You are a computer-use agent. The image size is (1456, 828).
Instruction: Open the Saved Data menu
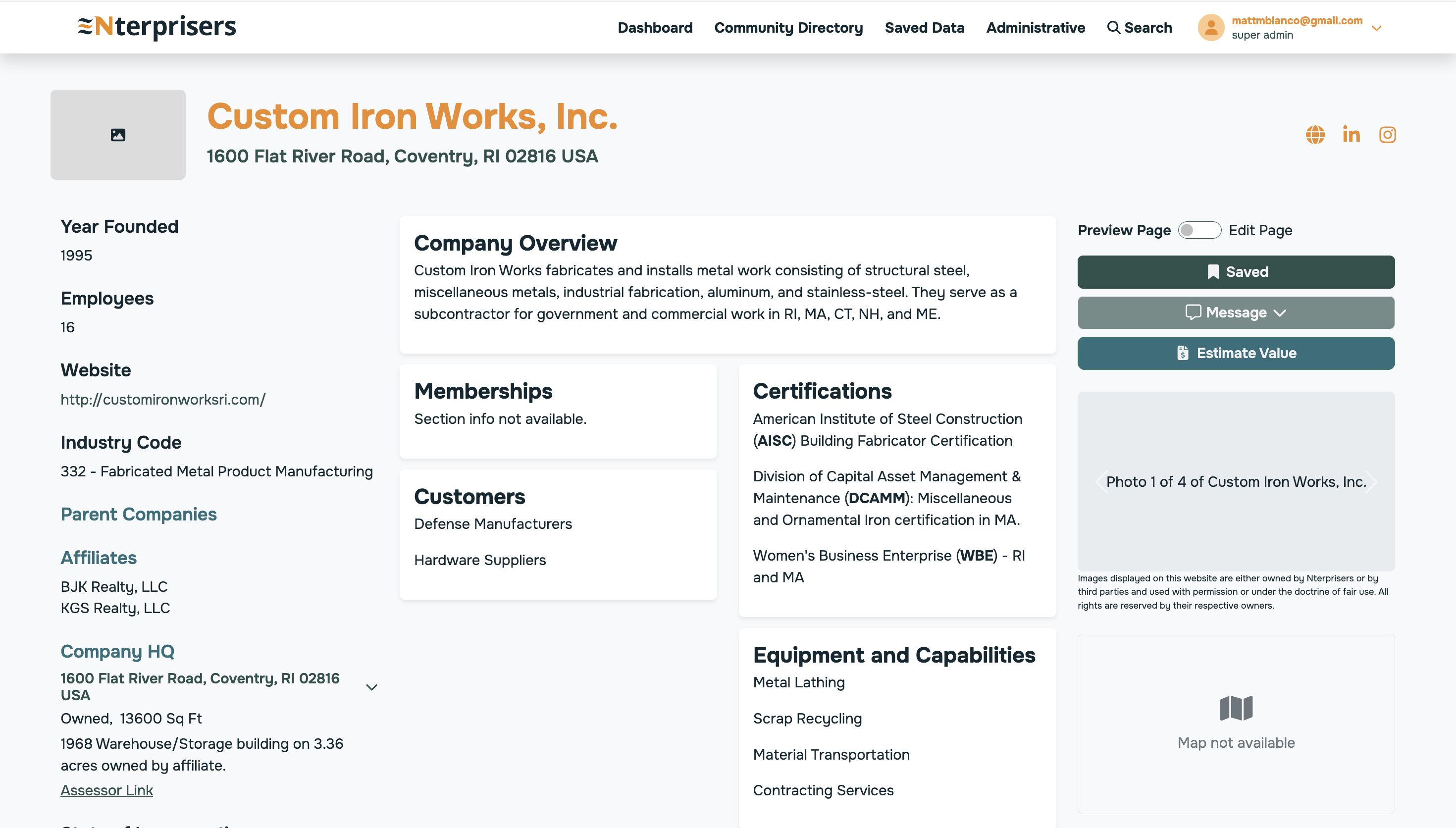click(925, 28)
